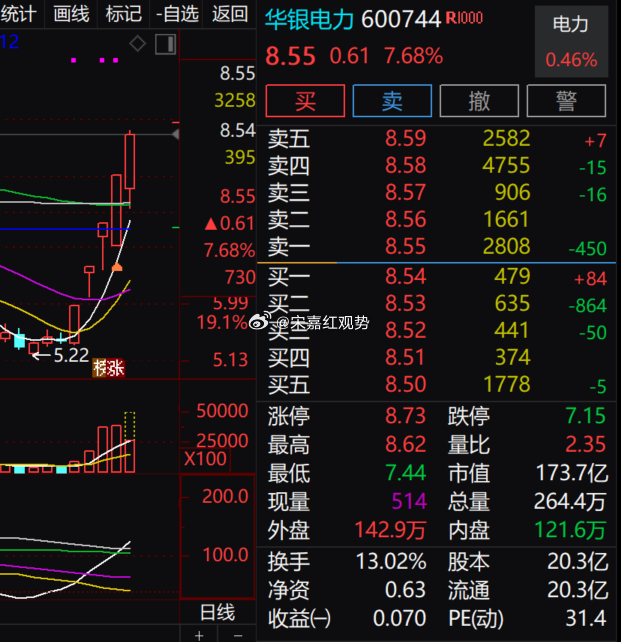Click the dotted yellow predicted volume bar
Viewport: 621px width, 642px height.
pyautogui.click(x=130, y=426)
